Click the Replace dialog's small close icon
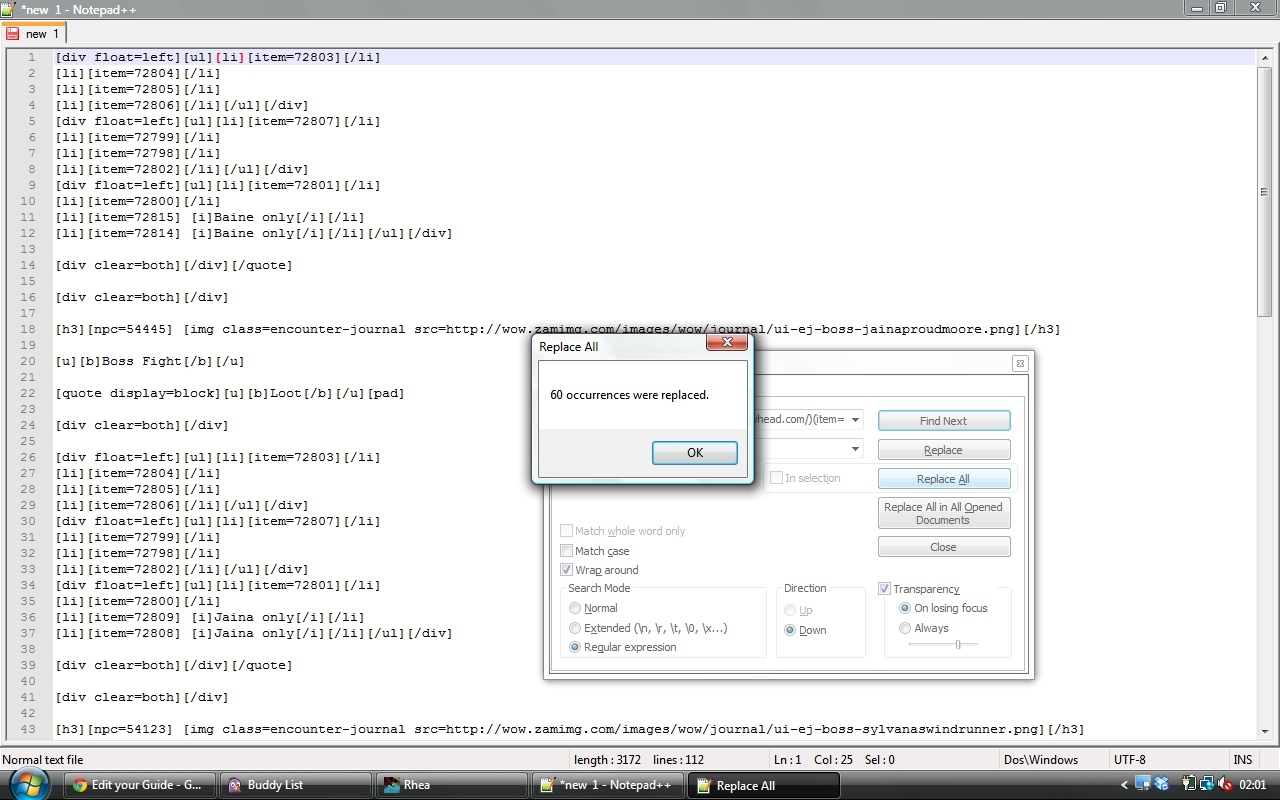1280x800 pixels. tap(1019, 364)
